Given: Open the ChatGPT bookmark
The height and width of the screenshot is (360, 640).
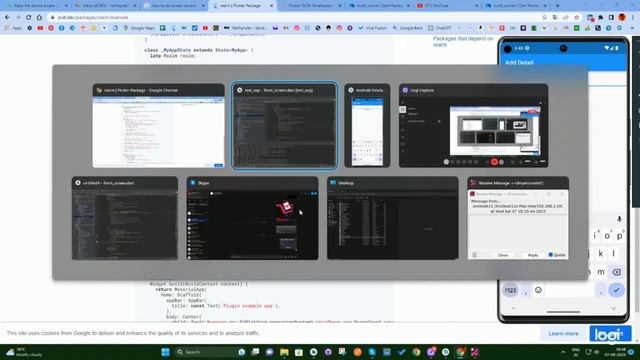Looking at the screenshot, I should (x=440, y=28).
